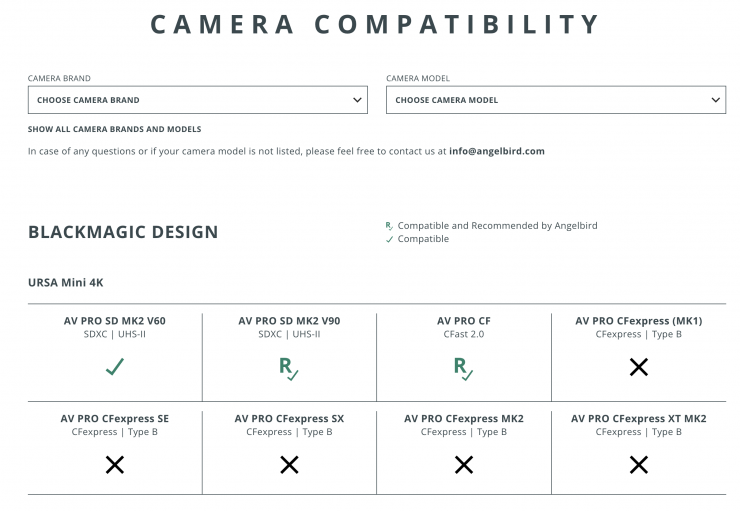Click the recommended R icon under AV PRO CF
740x511 pixels.
[464, 368]
